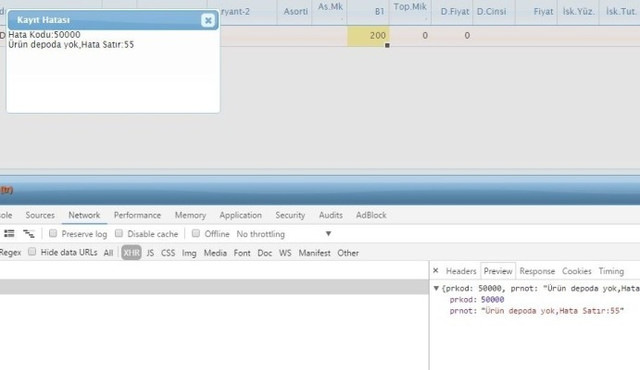Image resolution: width=640 pixels, height=370 pixels.
Task: Click the Top.Mik column header
Action: pos(410,11)
